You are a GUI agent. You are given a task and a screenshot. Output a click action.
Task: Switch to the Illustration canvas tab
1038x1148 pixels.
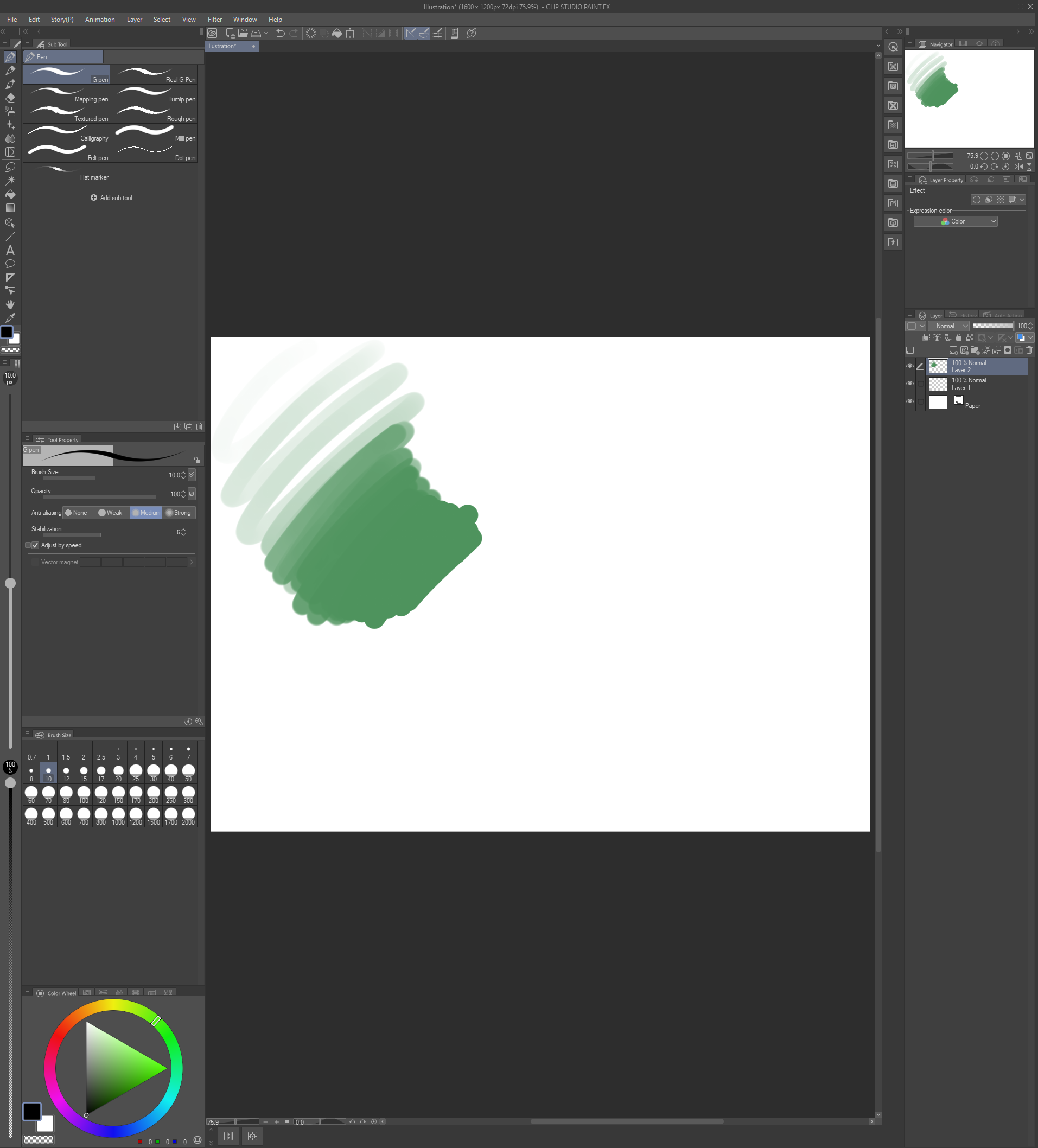point(232,46)
